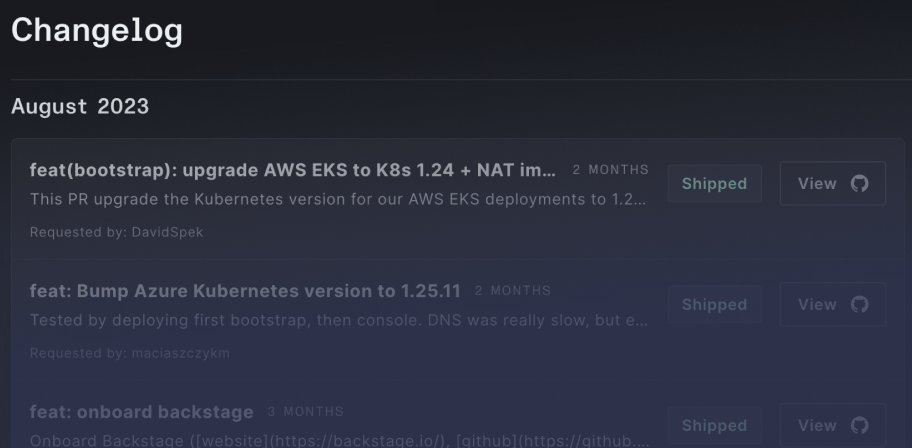This screenshot has width=912, height=448.
Task: Open the 'Bump Azure Kubernetes version to 1.25.11' title
Action: [245, 291]
